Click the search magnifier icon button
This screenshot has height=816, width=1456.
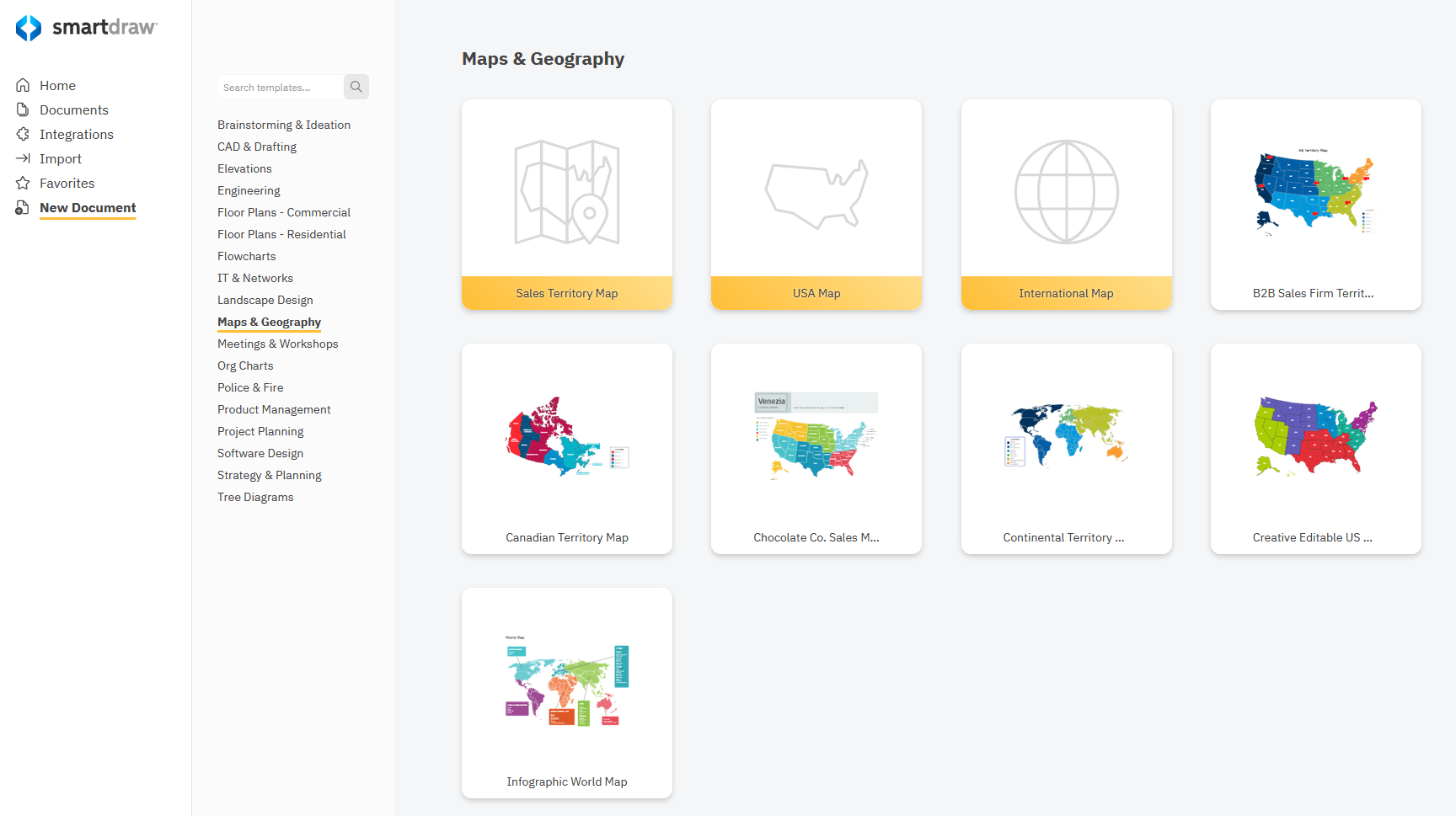pos(356,87)
